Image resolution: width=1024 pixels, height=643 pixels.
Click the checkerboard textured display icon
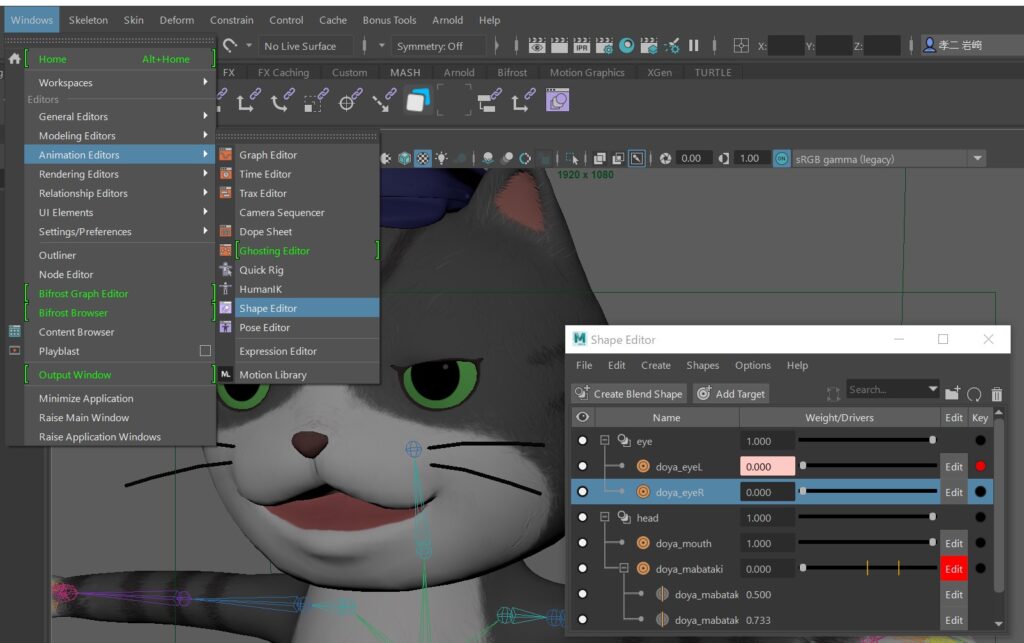coord(423,158)
